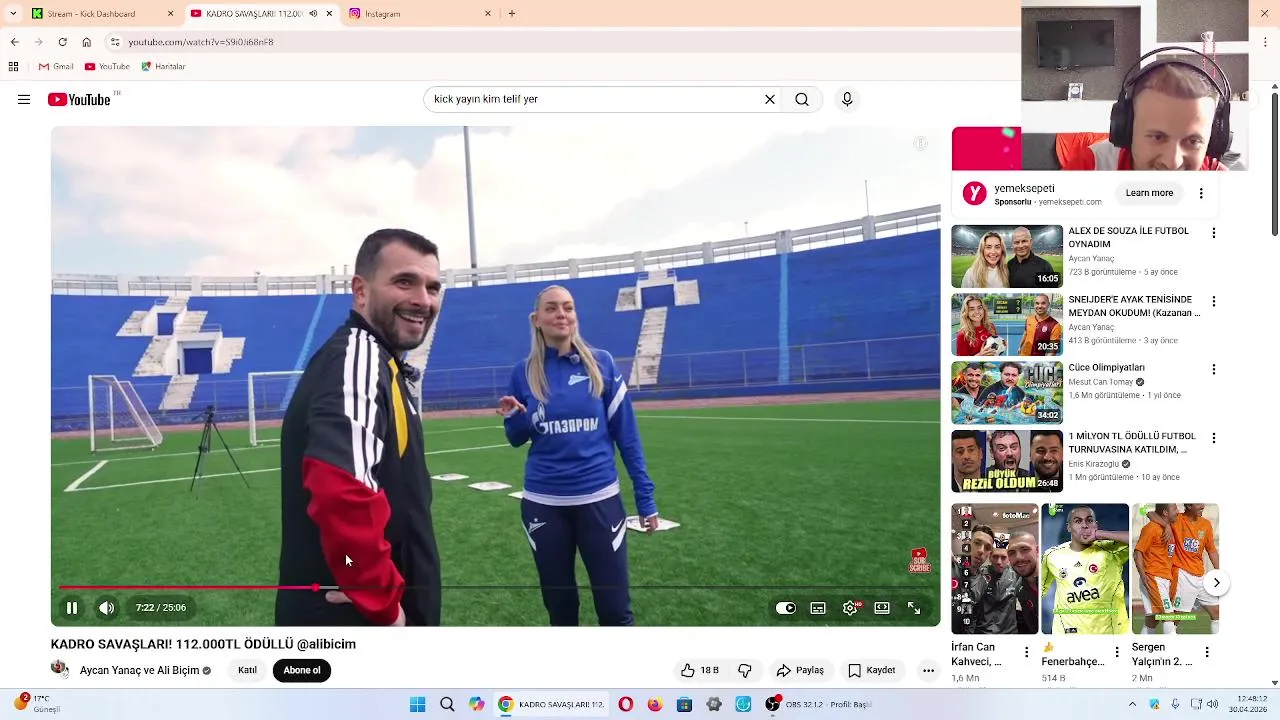1280x720 pixels.
Task: Enter fullscreen mode in the player
Action: (x=914, y=607)
